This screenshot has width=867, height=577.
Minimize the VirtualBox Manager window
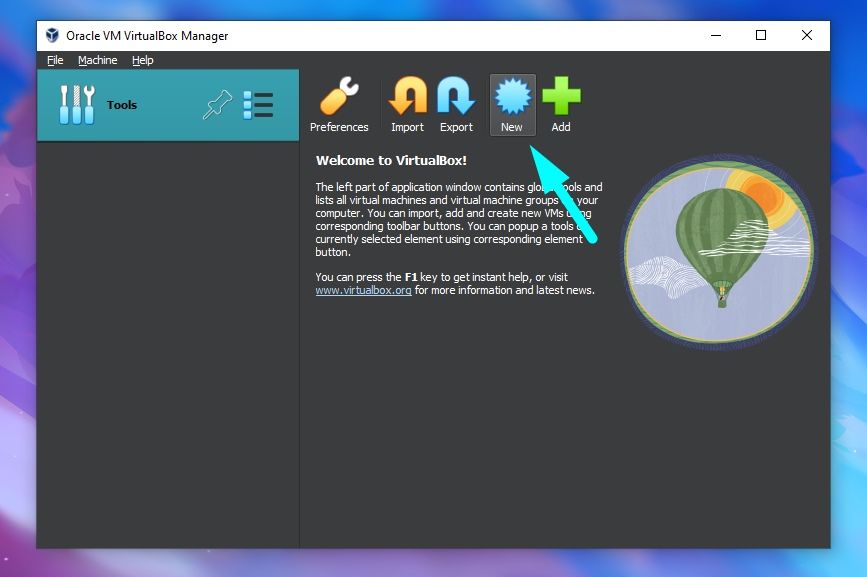716,35
